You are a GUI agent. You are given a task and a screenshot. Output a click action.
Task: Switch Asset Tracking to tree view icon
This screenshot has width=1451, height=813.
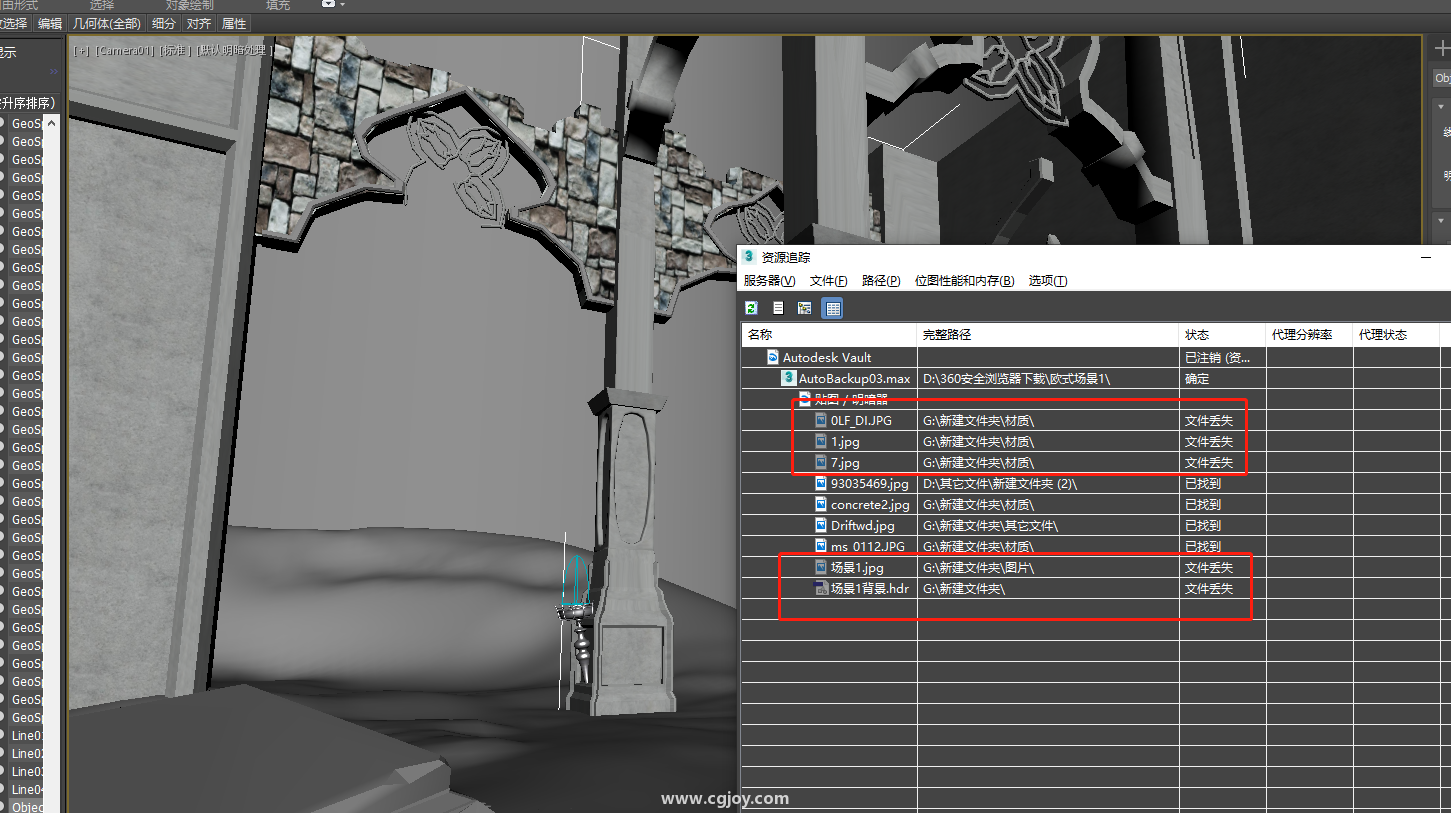[805, 308]
